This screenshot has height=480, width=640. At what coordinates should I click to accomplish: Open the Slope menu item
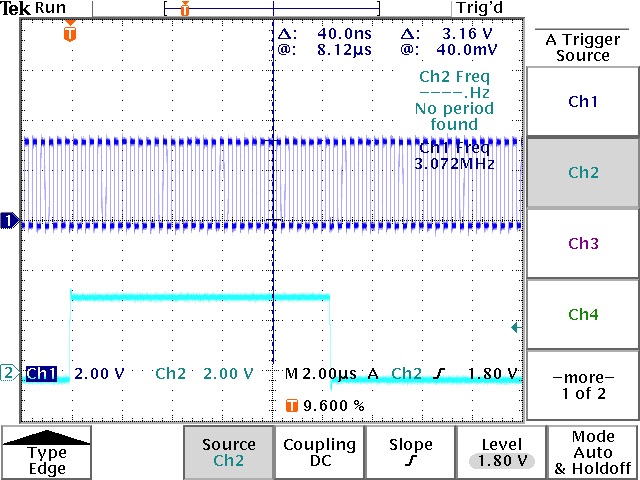410,452
